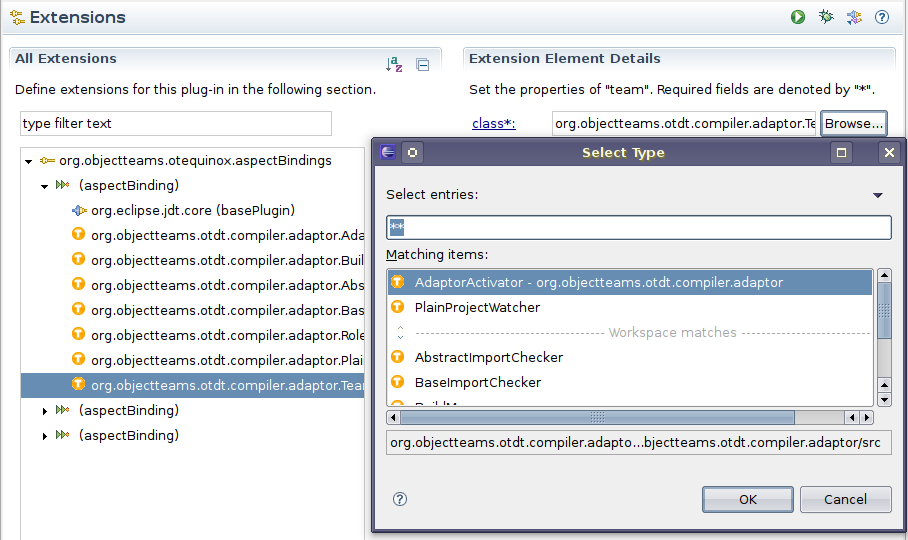The width and height of the screenshot is (908, 540).
Task: Click the horizontal scrollbar in matching items
Action: pyautogui.click(x=596, y=417)
